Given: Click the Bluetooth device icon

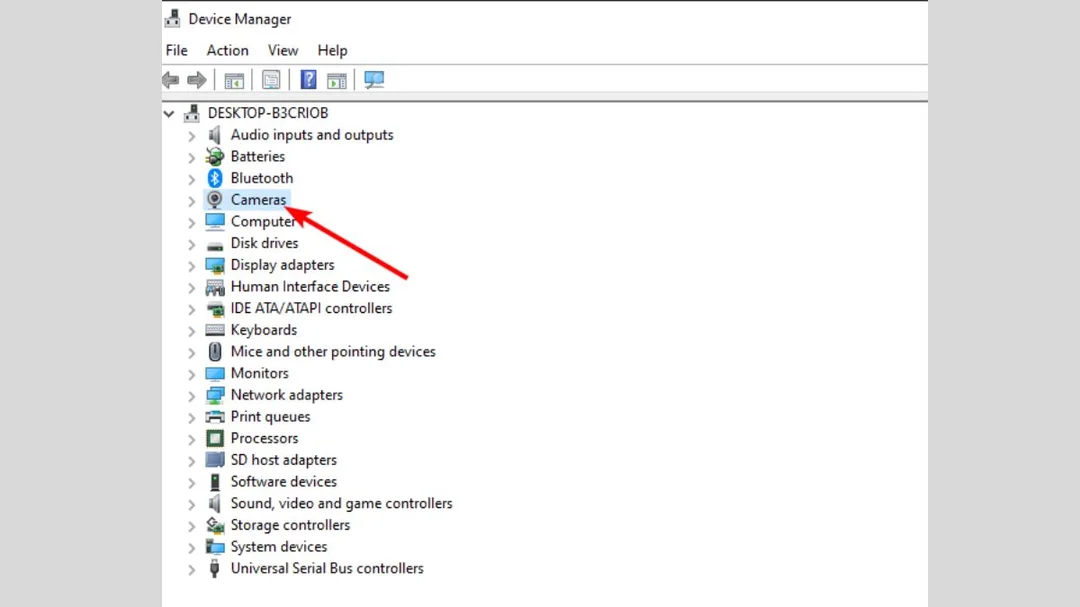Looking at the screenshot, I should (x=215, y=178).
